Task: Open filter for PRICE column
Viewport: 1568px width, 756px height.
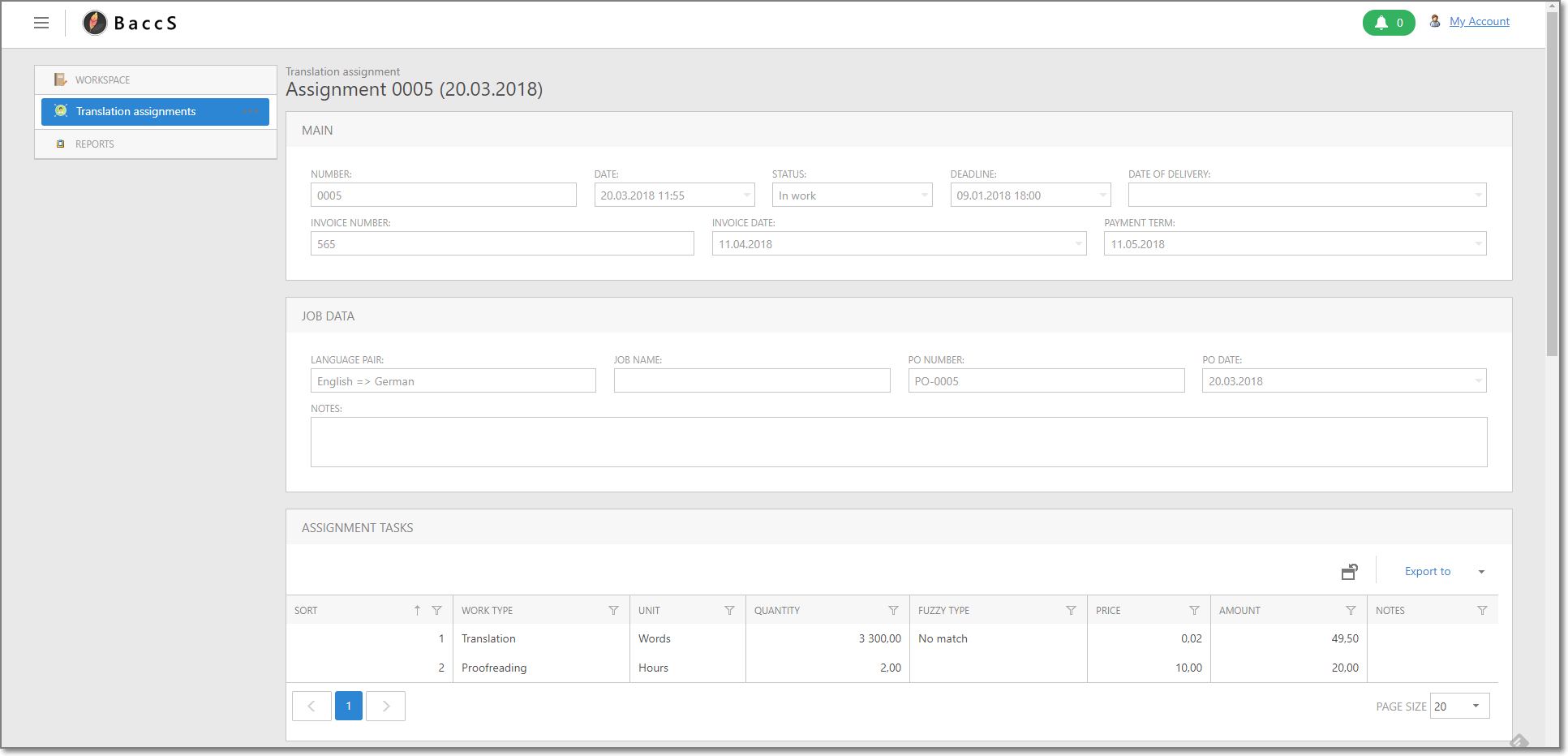Action: click(1194, 610)
